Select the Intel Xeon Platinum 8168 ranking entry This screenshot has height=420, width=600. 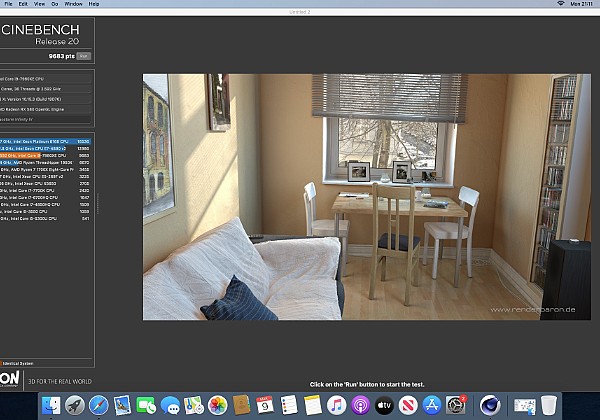[45, 143]
